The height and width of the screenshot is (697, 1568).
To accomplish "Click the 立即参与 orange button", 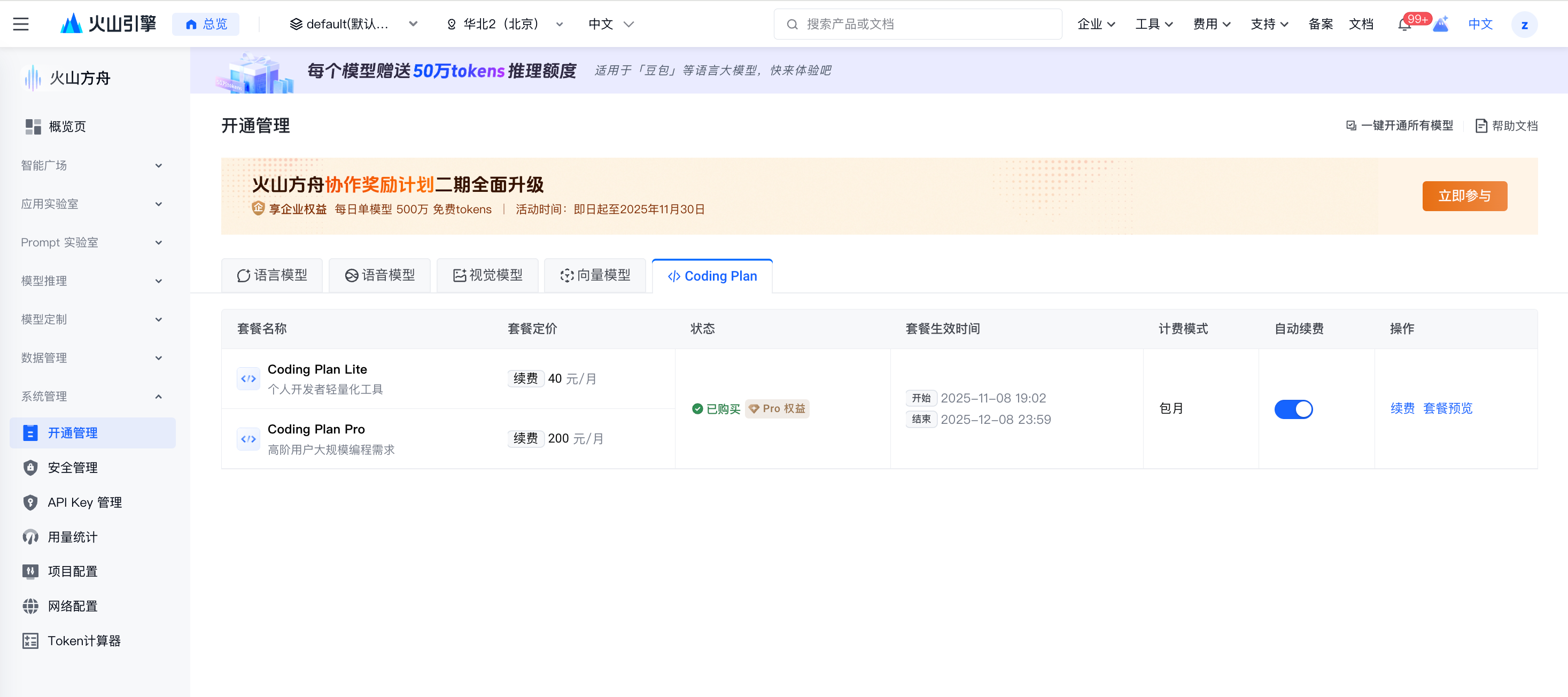I will tap(1464, 196).
